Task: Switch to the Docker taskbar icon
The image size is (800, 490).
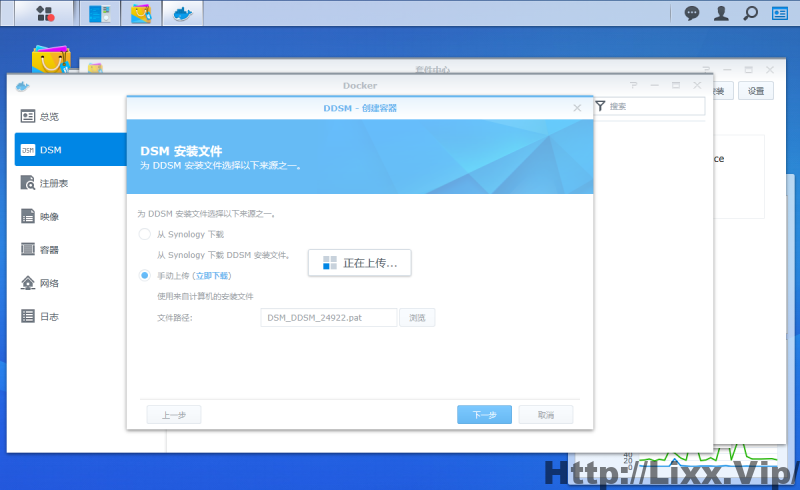Action: coord(183,13)
